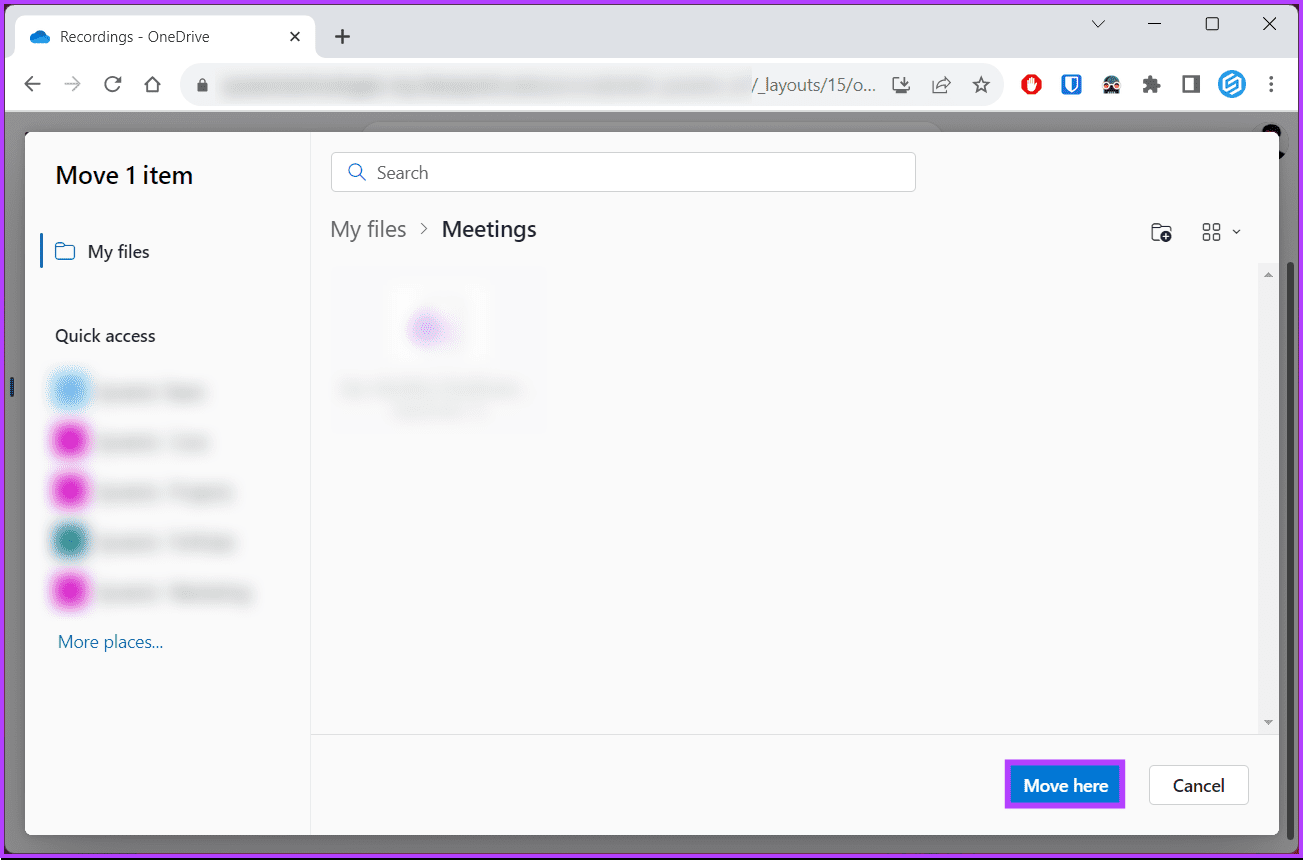Click the new folder icon

1161,232
